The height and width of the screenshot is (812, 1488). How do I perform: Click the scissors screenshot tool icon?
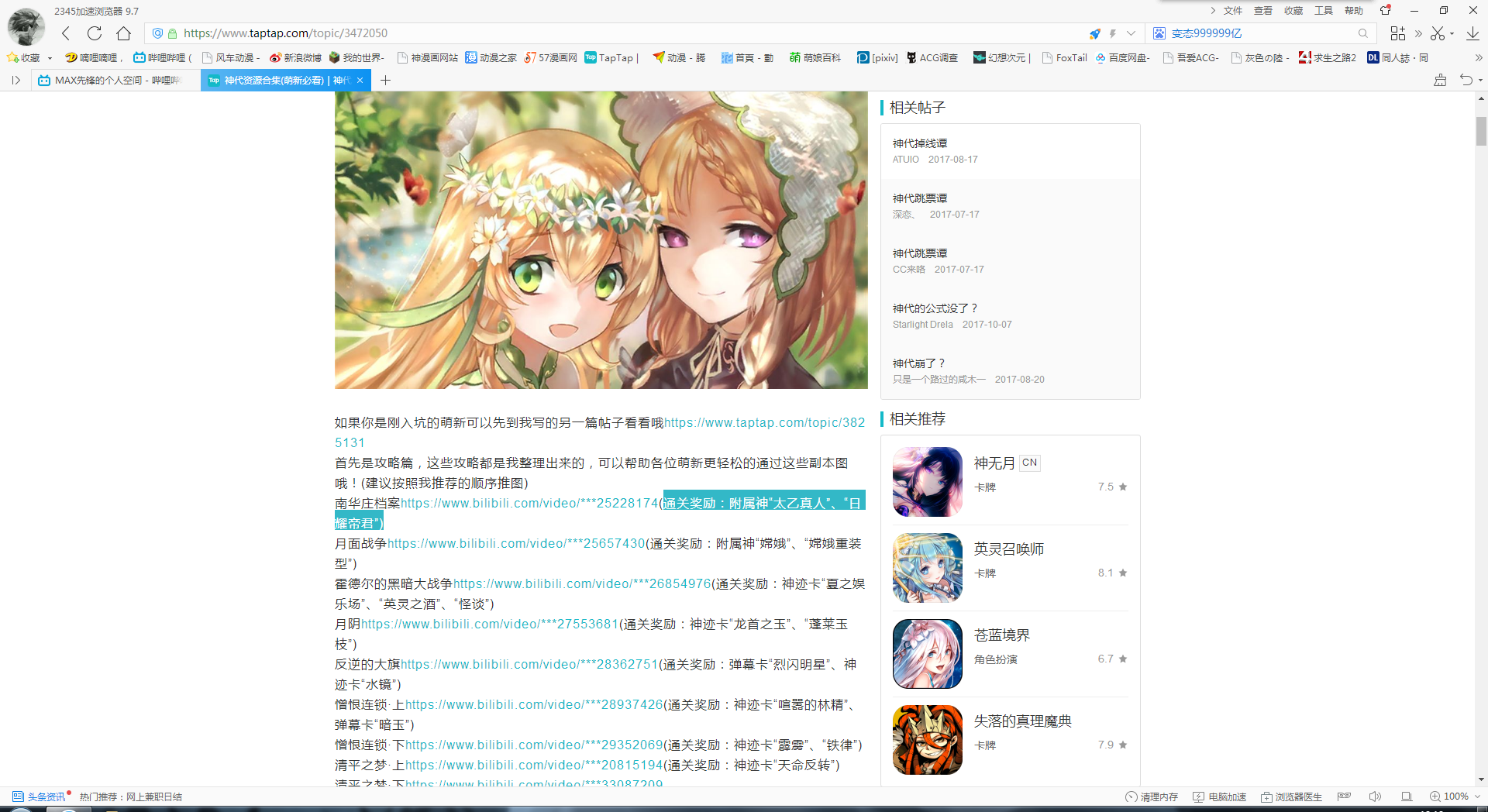click(x=1438, y=33)
